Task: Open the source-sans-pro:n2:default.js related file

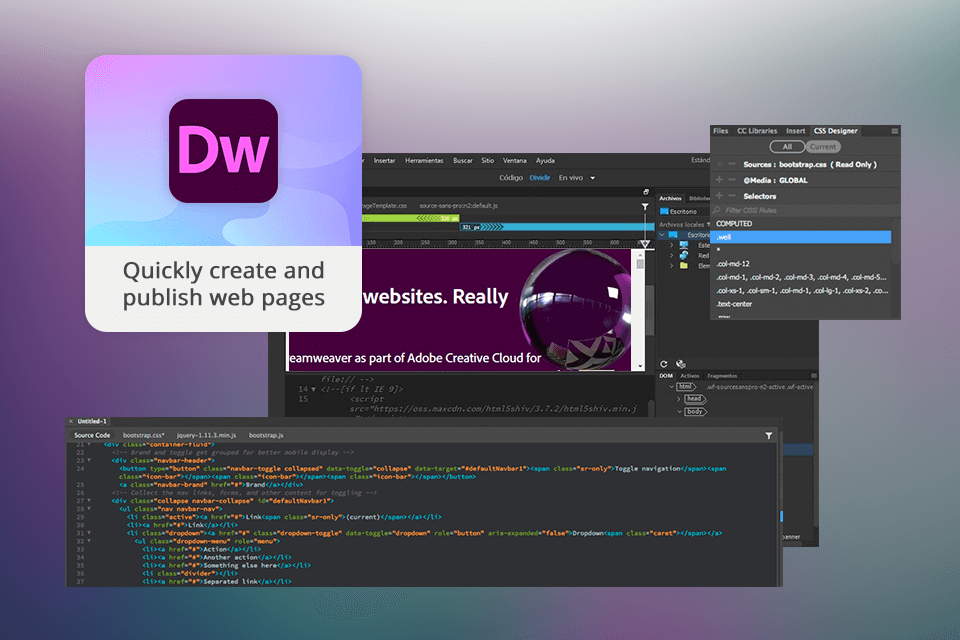Action: [459, 206]
